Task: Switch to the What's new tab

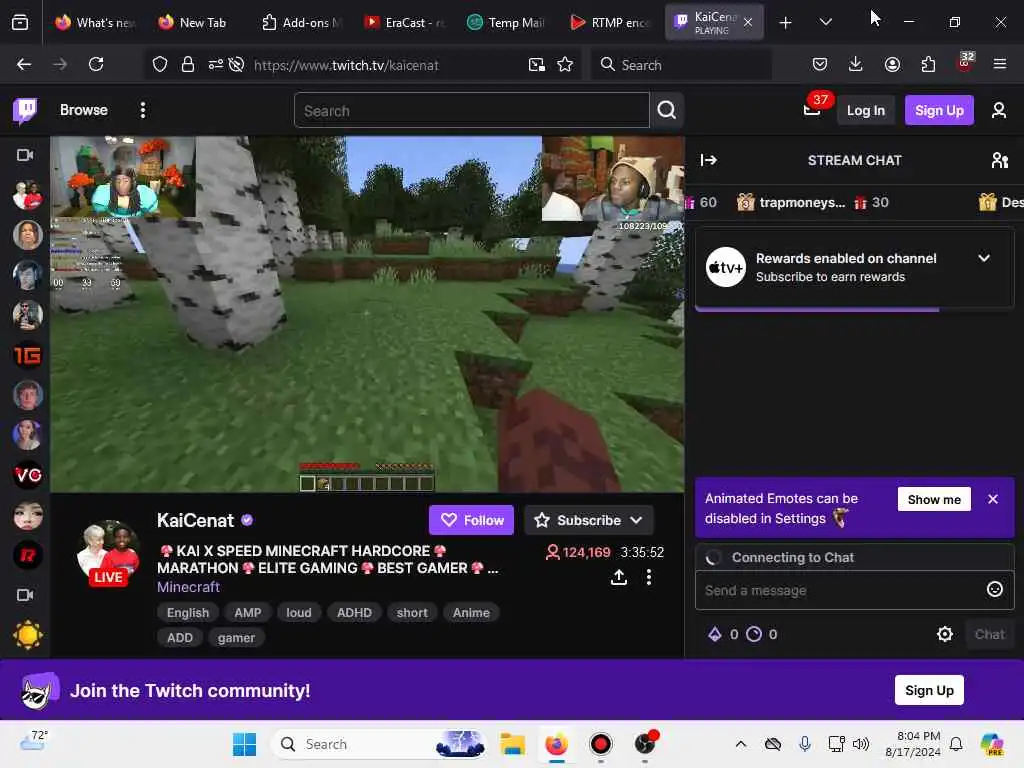Action: click(x=96, y=23)
